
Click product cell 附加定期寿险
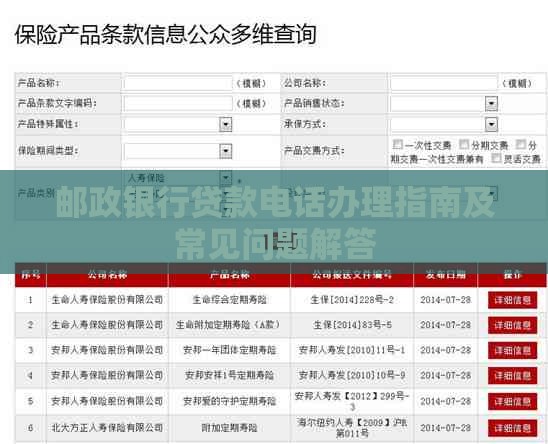point(229,428)
